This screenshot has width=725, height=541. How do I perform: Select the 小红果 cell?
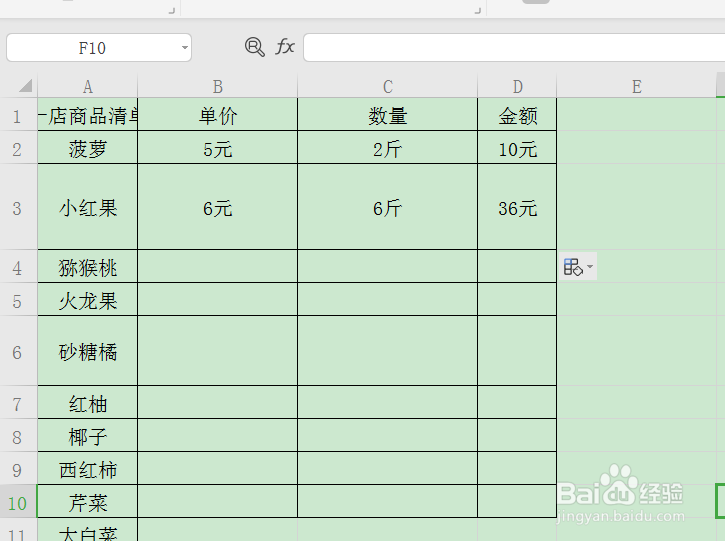pyautogui.click(x=87, y=207)
